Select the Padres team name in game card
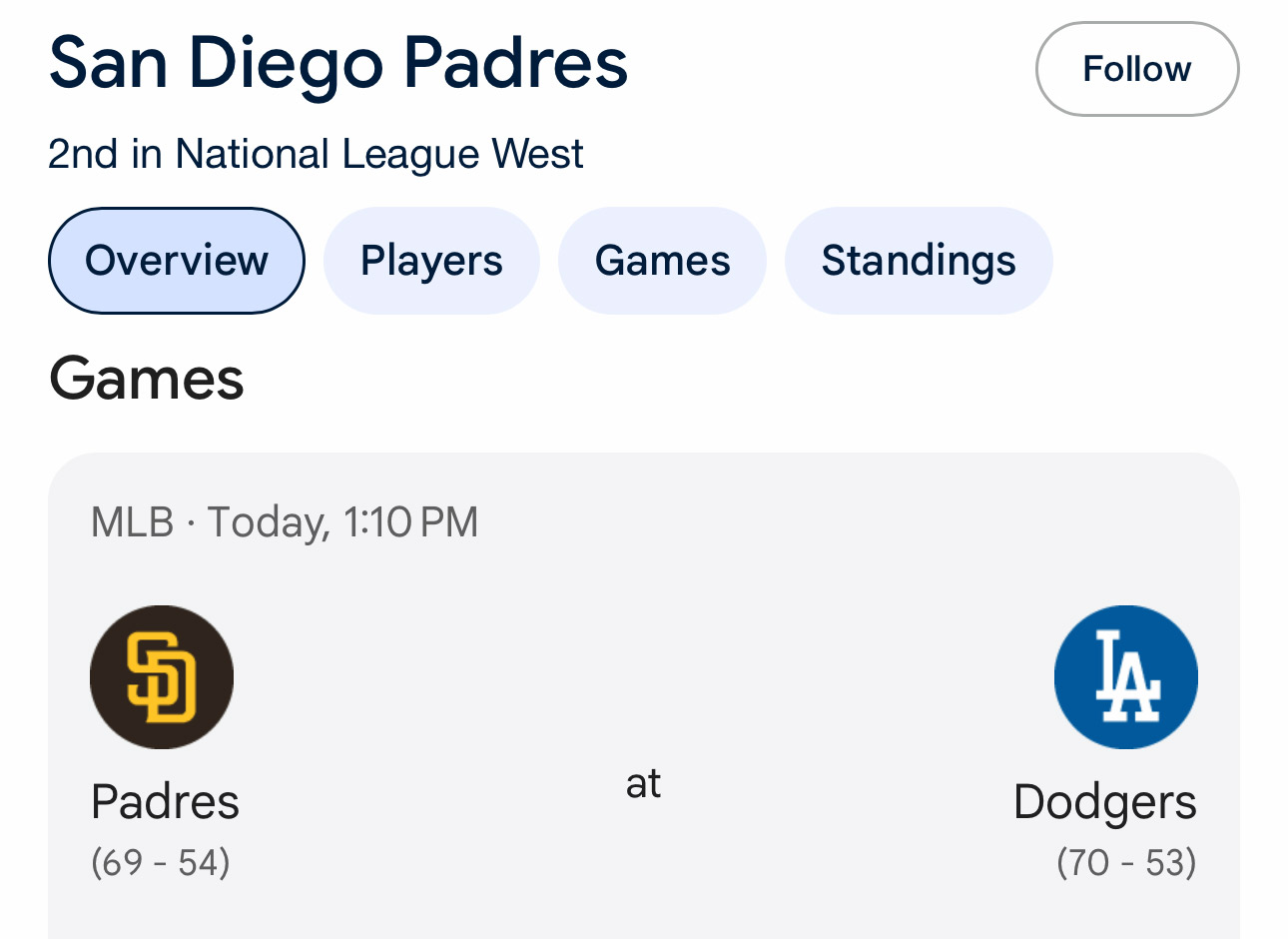The width and height of the screenshot is (1288, 939). [165, 802]
